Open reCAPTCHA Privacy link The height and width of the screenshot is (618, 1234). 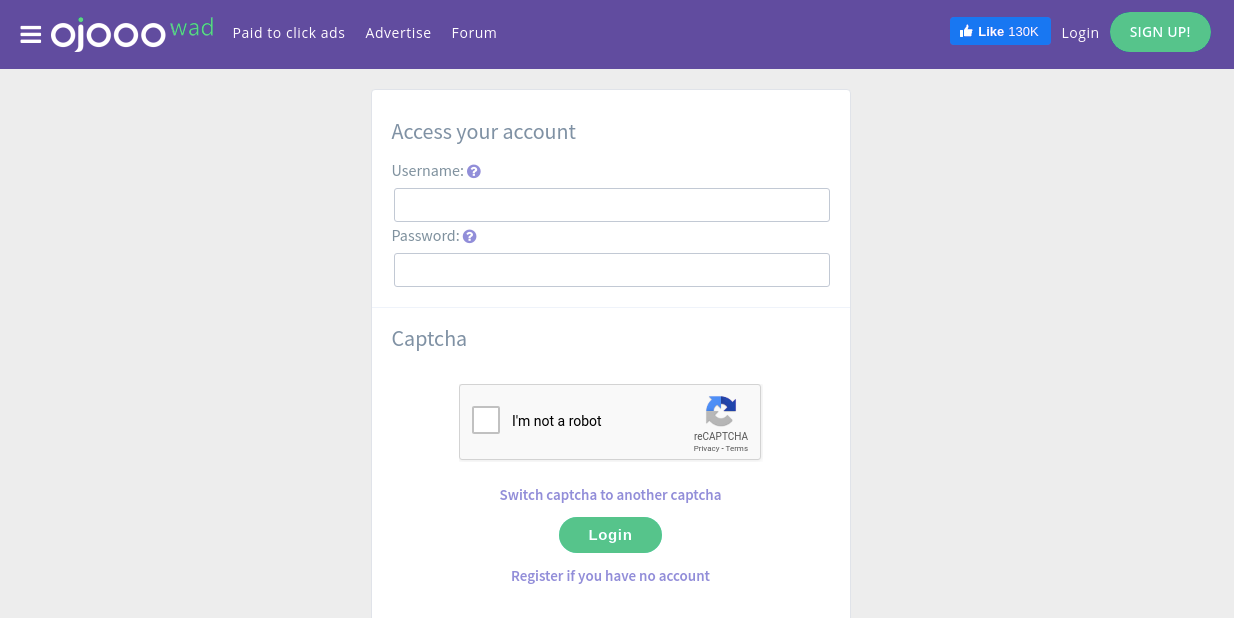click(706, 449)
